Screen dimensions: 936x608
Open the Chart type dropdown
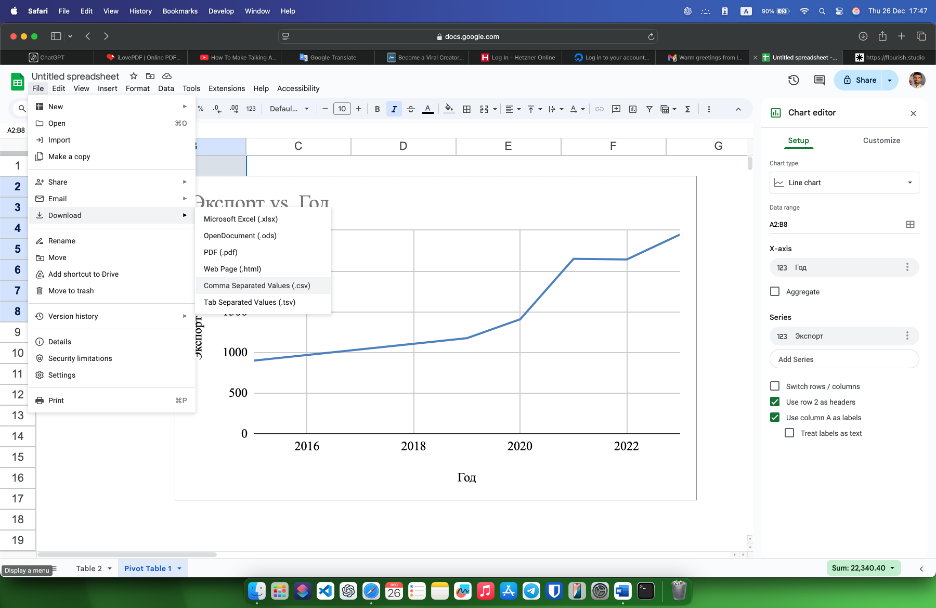click(844, 183)
